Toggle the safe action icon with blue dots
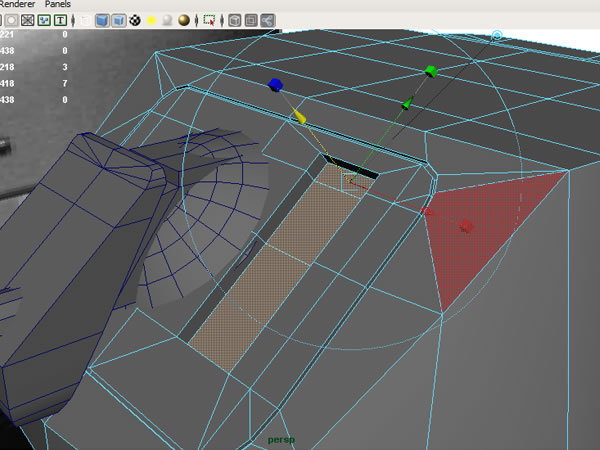This screenshot has height=450, width=600. click(x=44, y=20)
